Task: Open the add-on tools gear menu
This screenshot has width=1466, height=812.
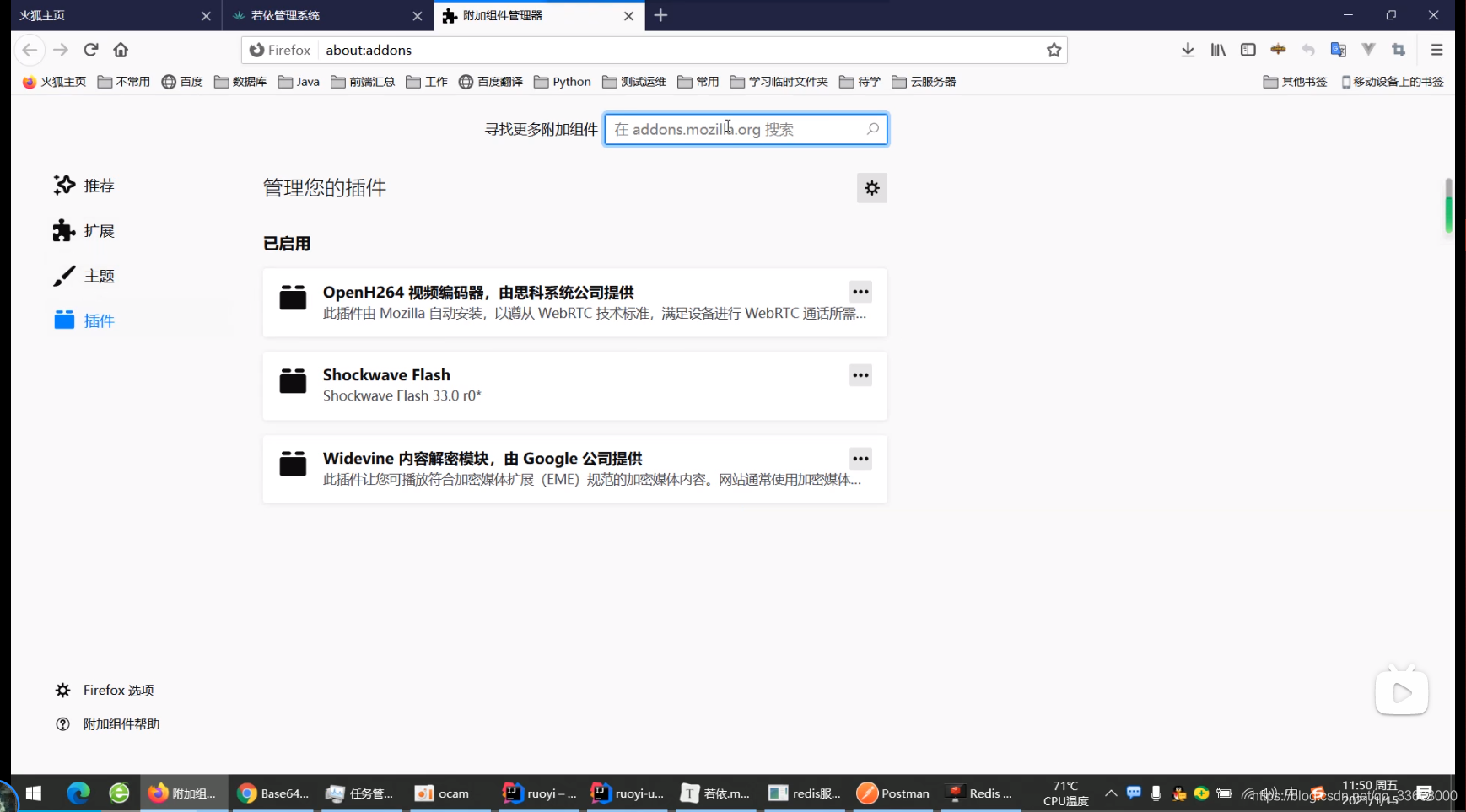Action: tap(872, 188)
